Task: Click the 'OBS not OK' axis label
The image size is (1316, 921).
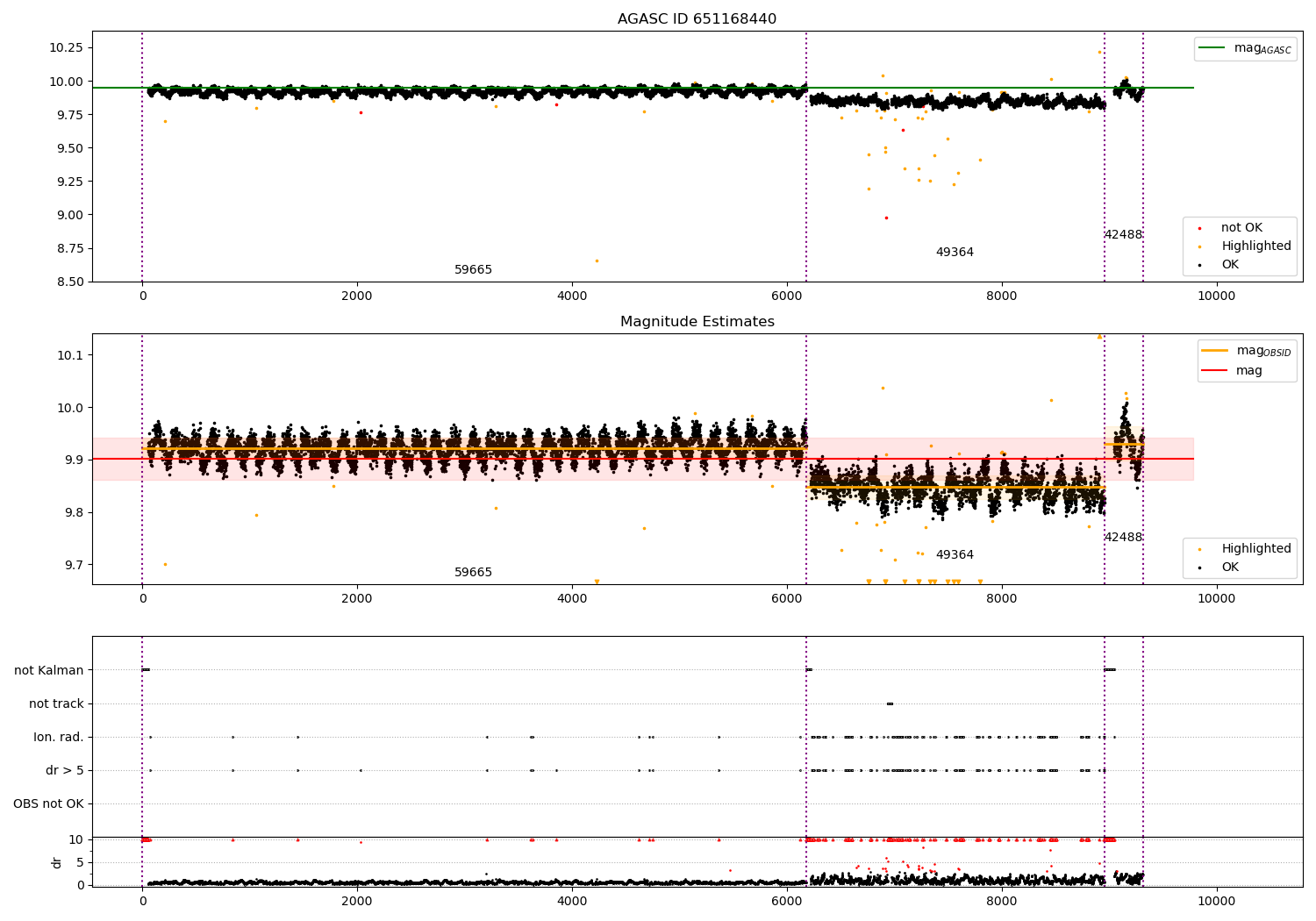Action: click(48, 803)
